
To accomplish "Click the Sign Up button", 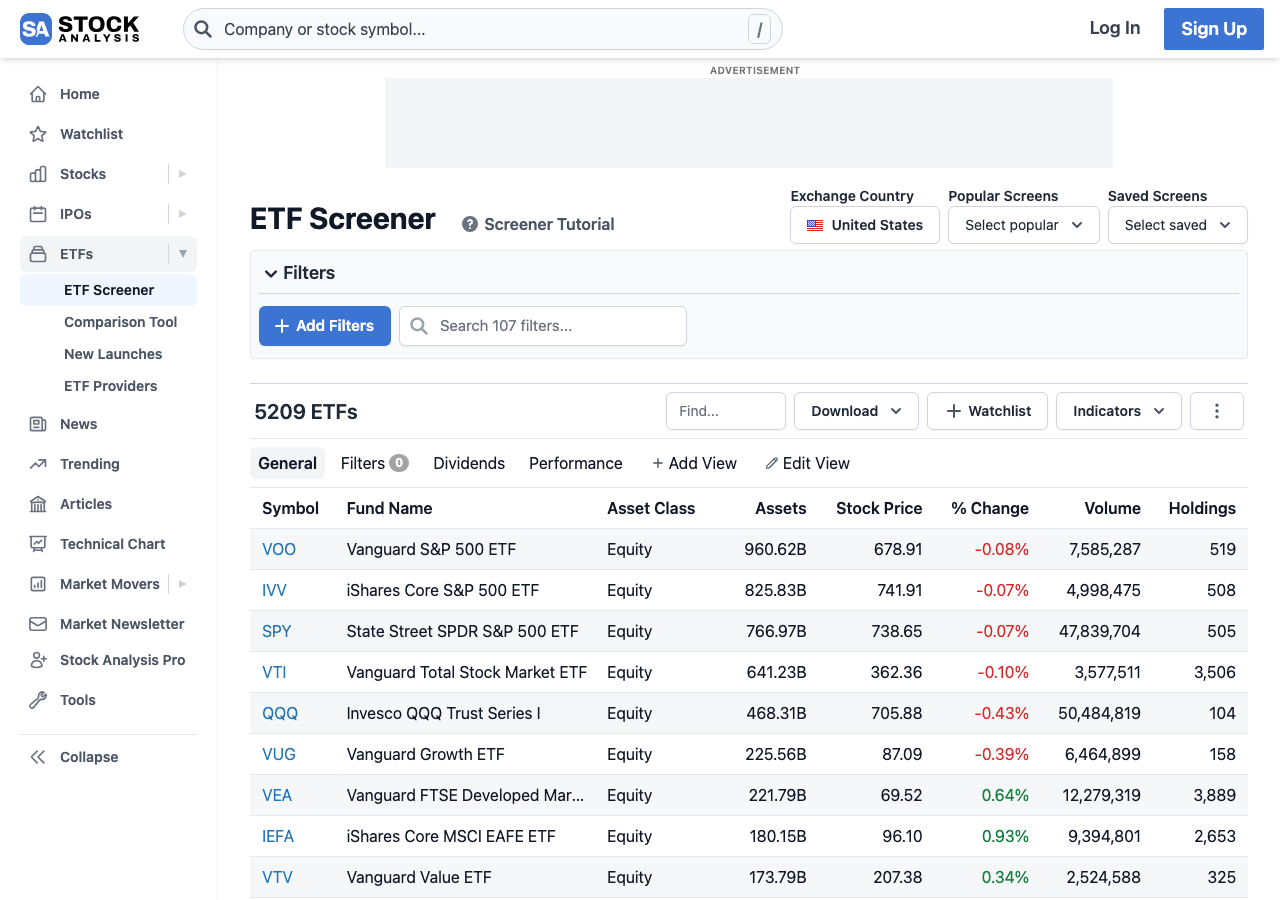I will pyautogui.click(x=1214, y=29).
